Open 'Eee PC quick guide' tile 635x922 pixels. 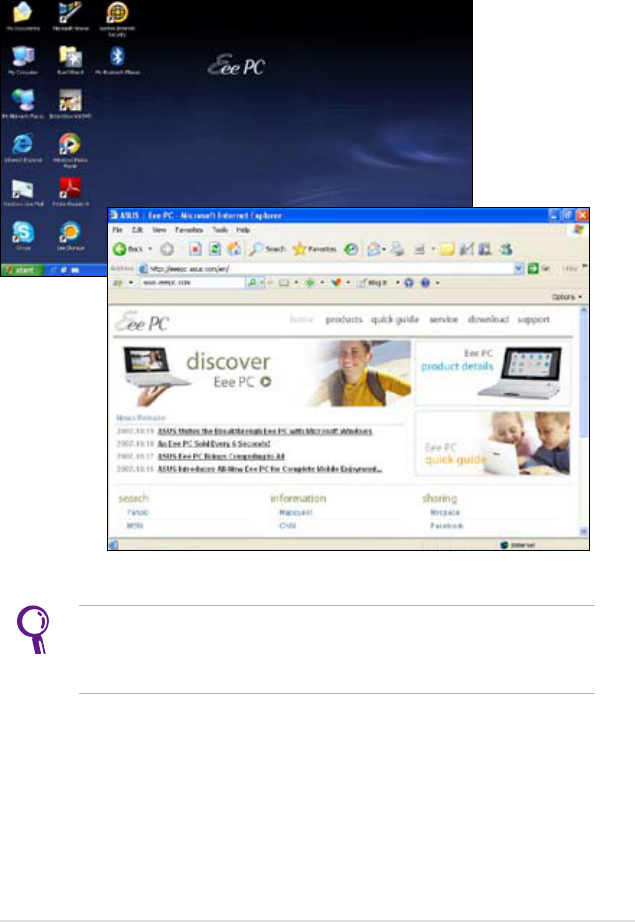point(493,443)
